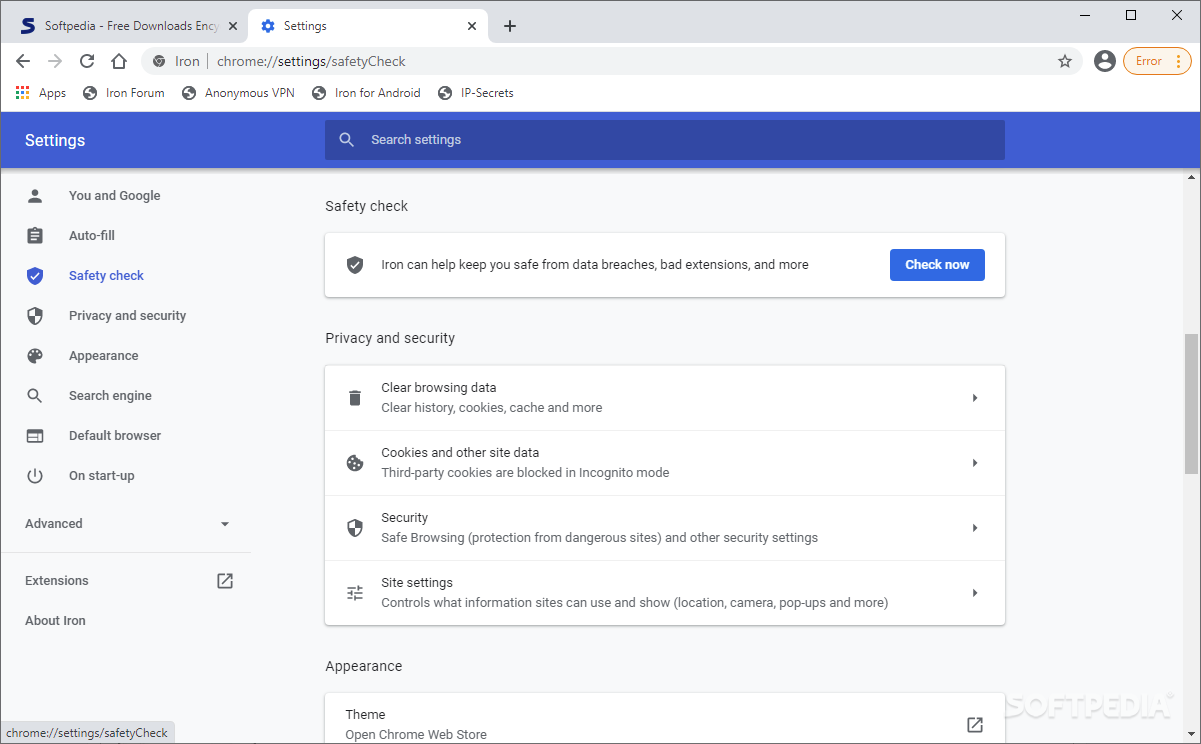Bookmark this page with the star icon

pos(1065,61)
